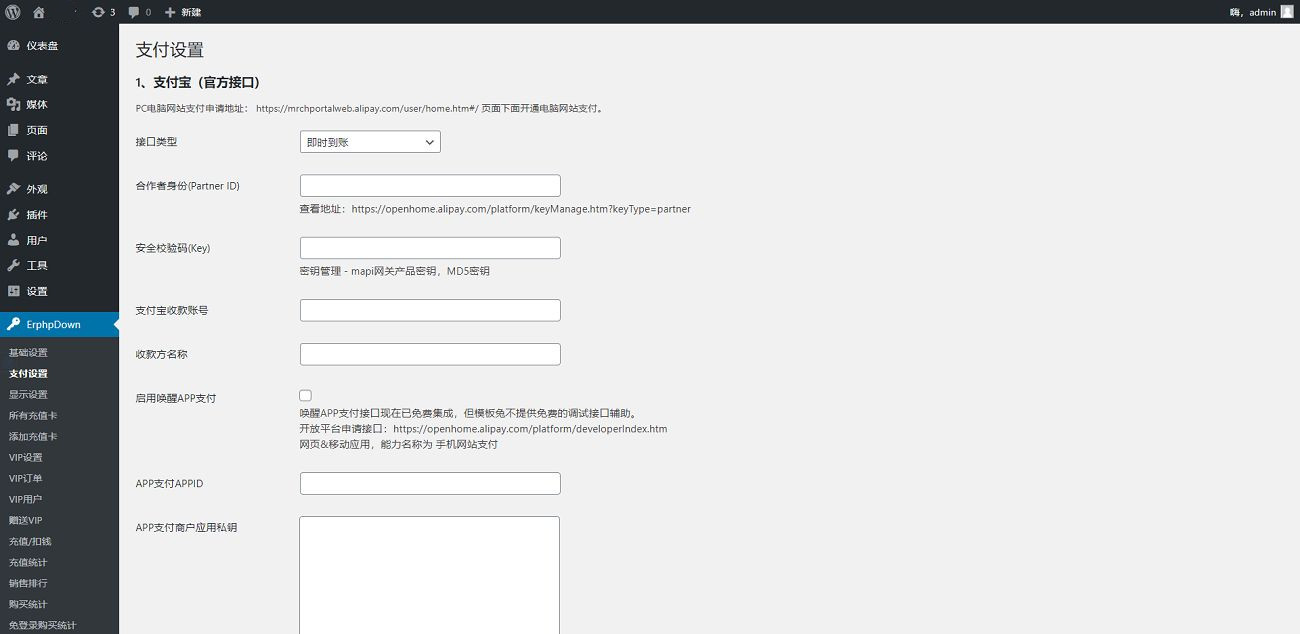
Task: Click the keyManage.htm?keyType=partner URL text
Action: [x=521, y=209]
